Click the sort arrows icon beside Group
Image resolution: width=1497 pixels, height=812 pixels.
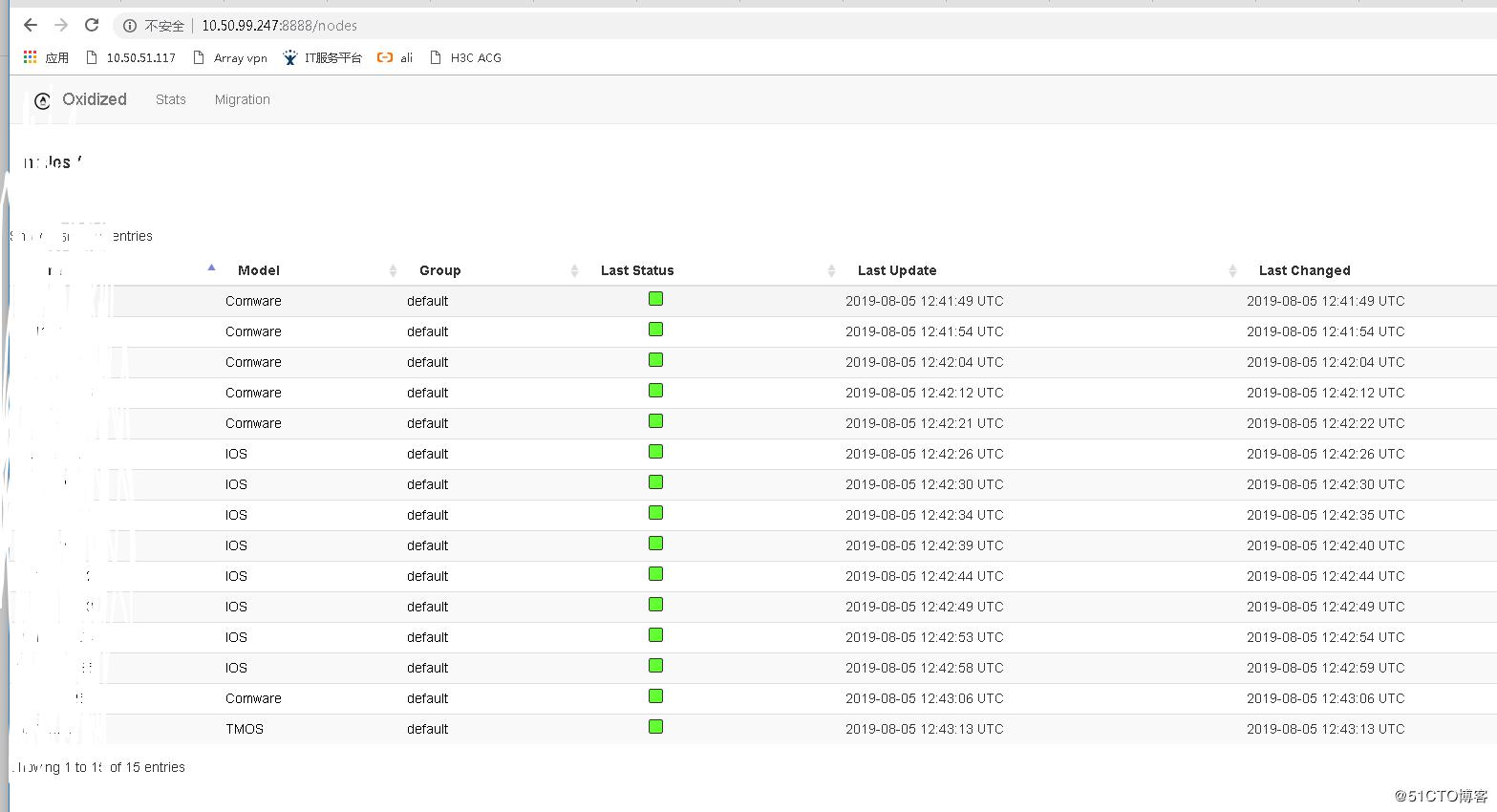(574, 271)
